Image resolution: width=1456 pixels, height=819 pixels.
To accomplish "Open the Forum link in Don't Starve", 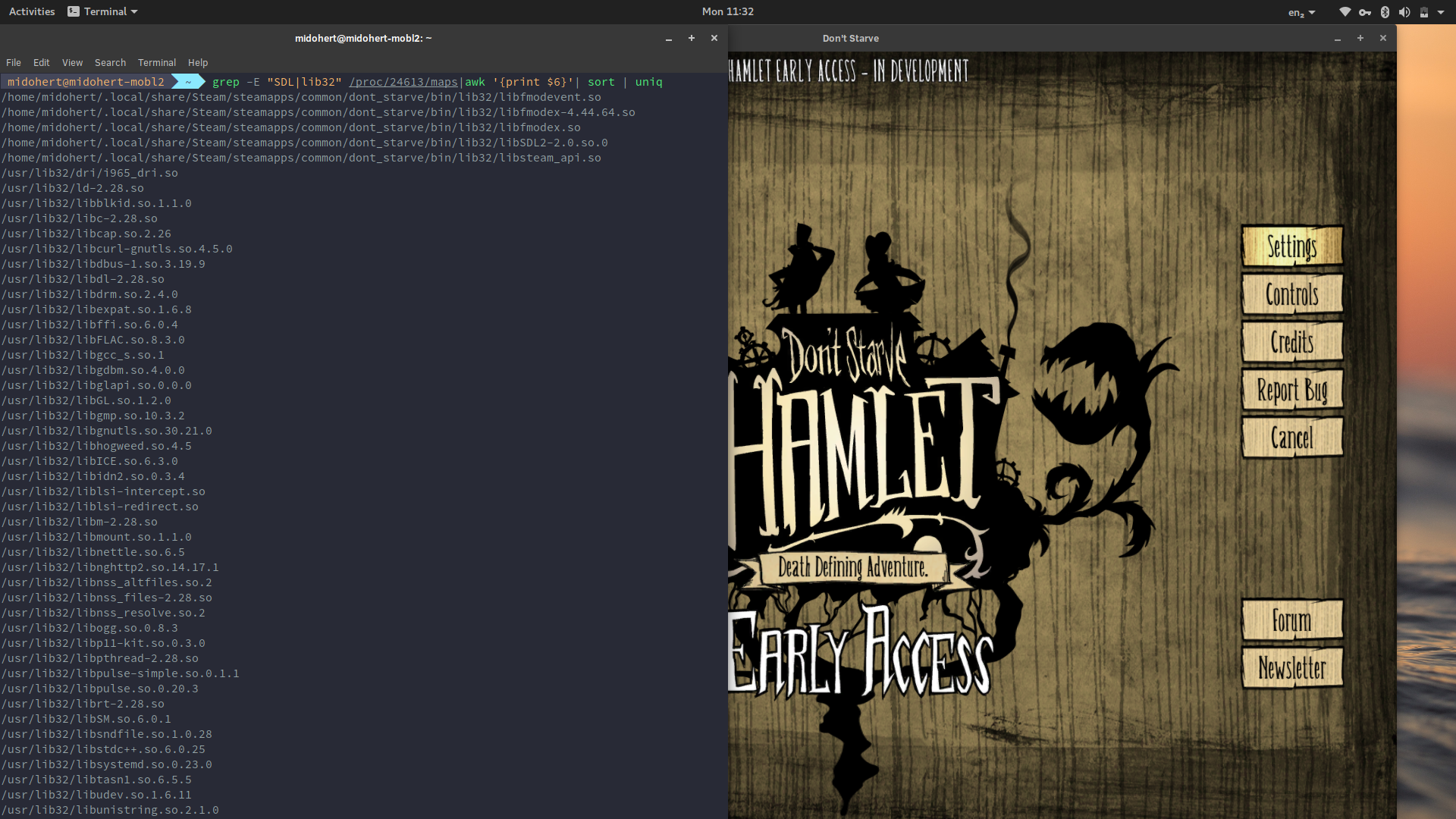I will (1292, 620).
